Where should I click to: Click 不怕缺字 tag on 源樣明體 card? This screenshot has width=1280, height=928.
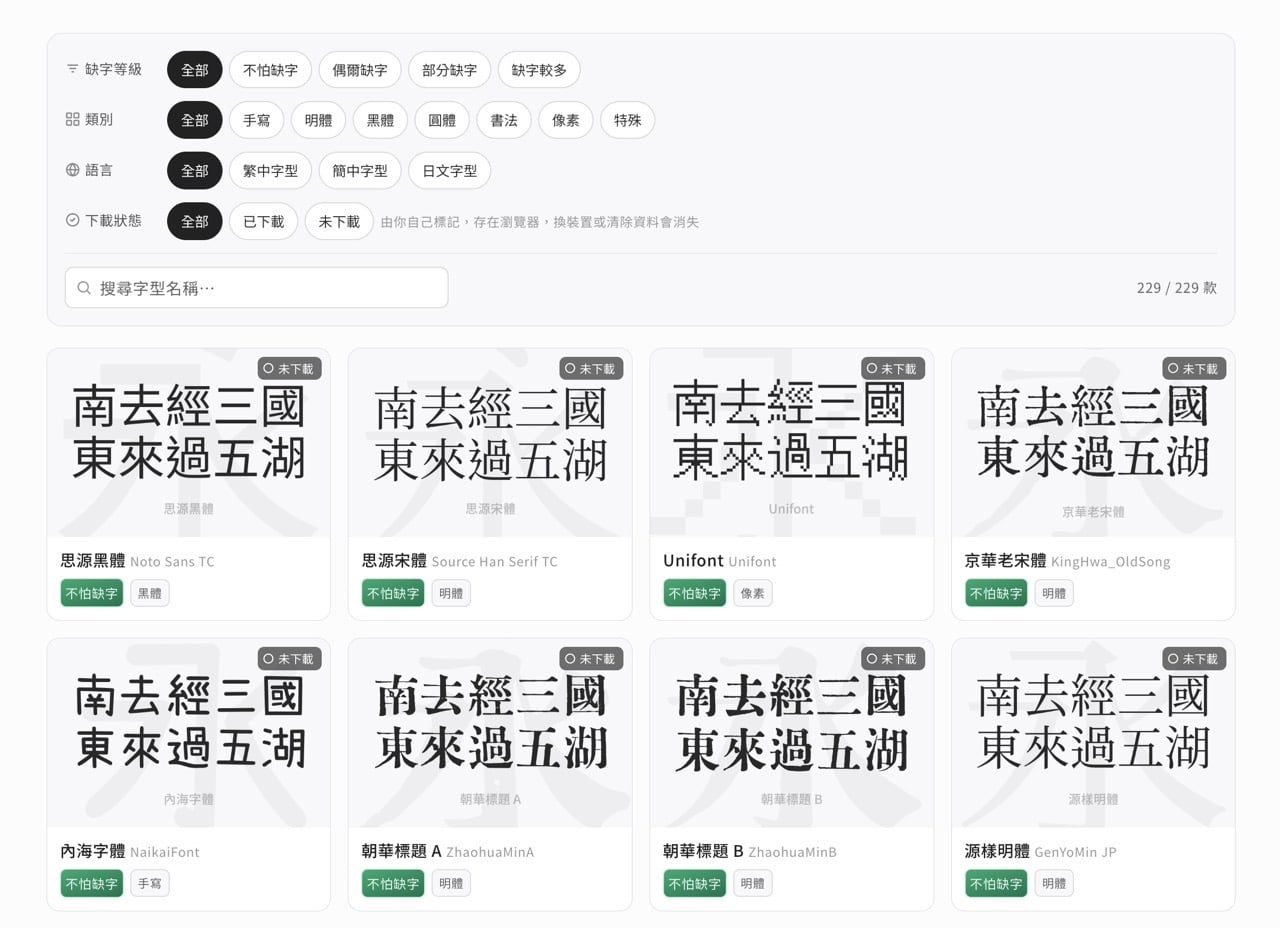click(x=996, y=884)
